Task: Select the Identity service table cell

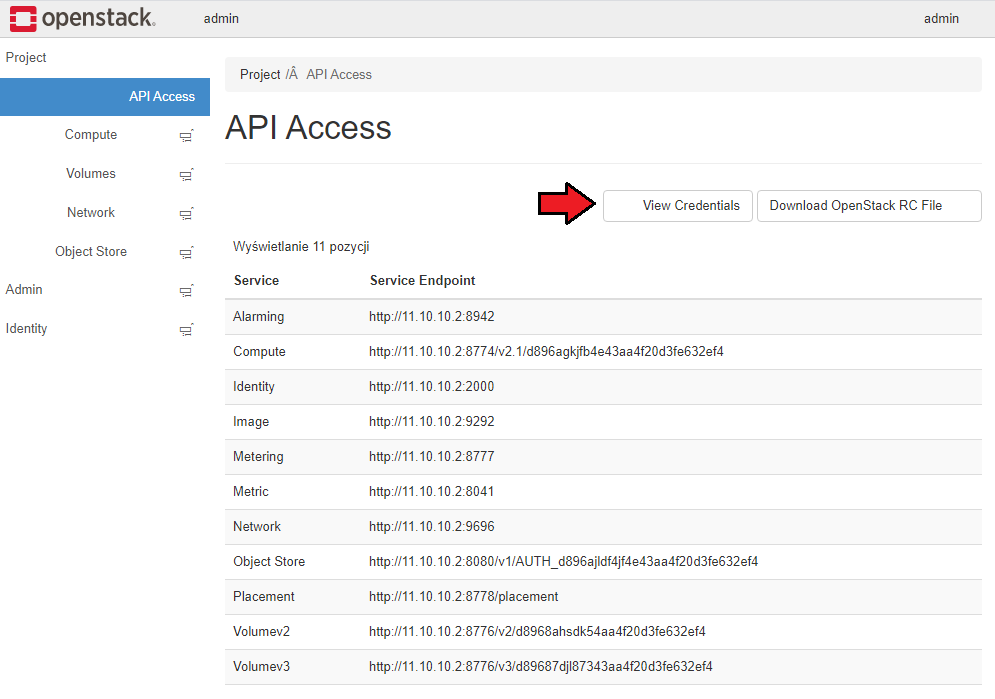Action: [253, 386]
